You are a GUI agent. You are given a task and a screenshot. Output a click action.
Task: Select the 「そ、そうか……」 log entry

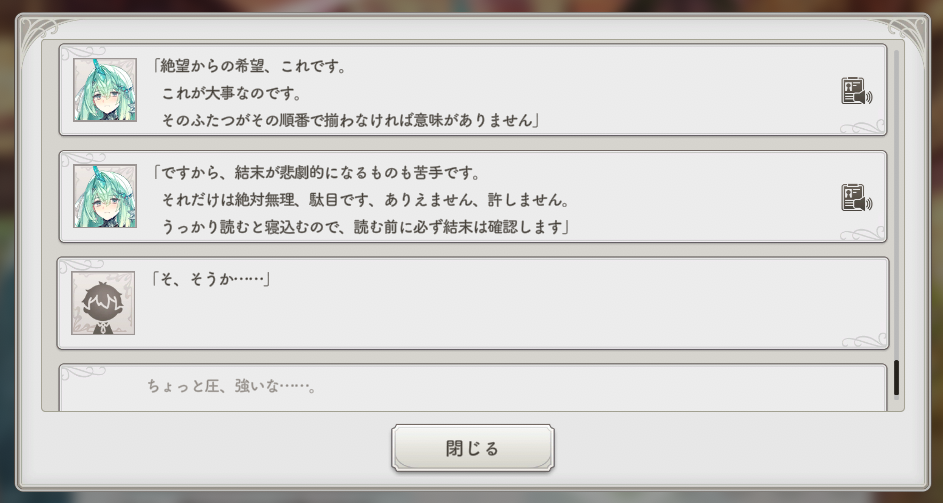pyautogui.click(x=473, y=303)
